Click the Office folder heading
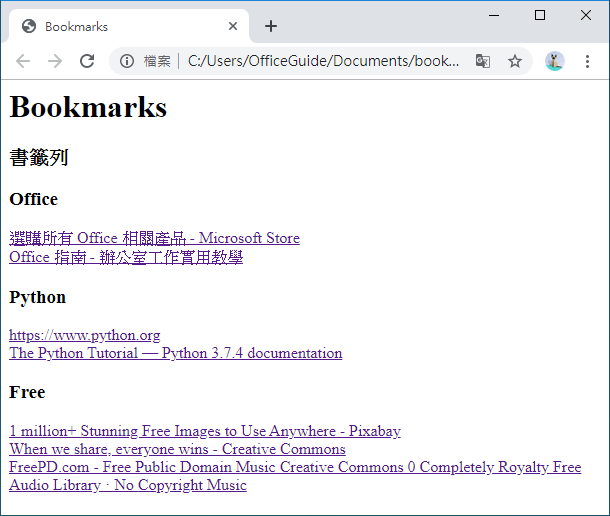610x516 pixels. point(33,199)
